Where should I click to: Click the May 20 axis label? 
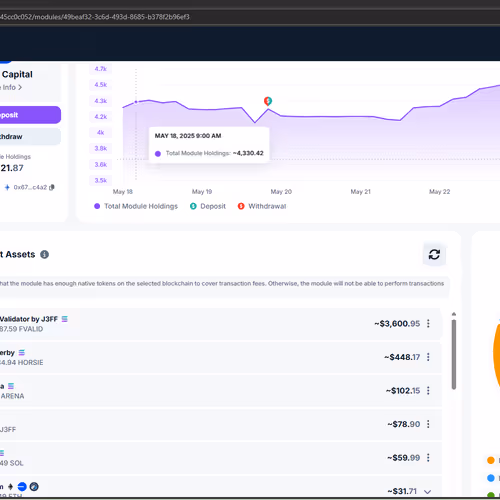coord(281,192)
